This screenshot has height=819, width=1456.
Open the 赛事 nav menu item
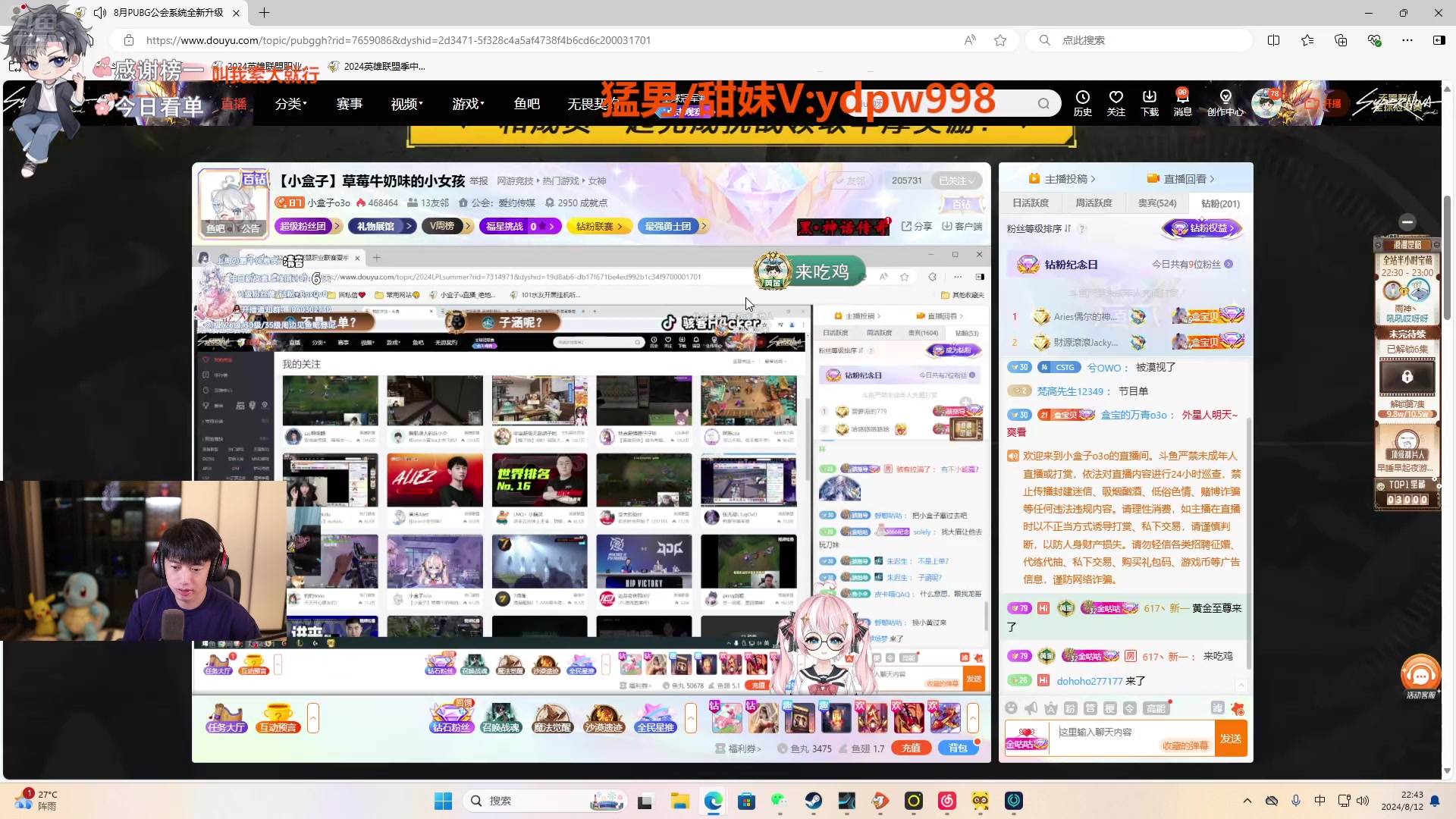pyautogui.click(x=349, y=103)
